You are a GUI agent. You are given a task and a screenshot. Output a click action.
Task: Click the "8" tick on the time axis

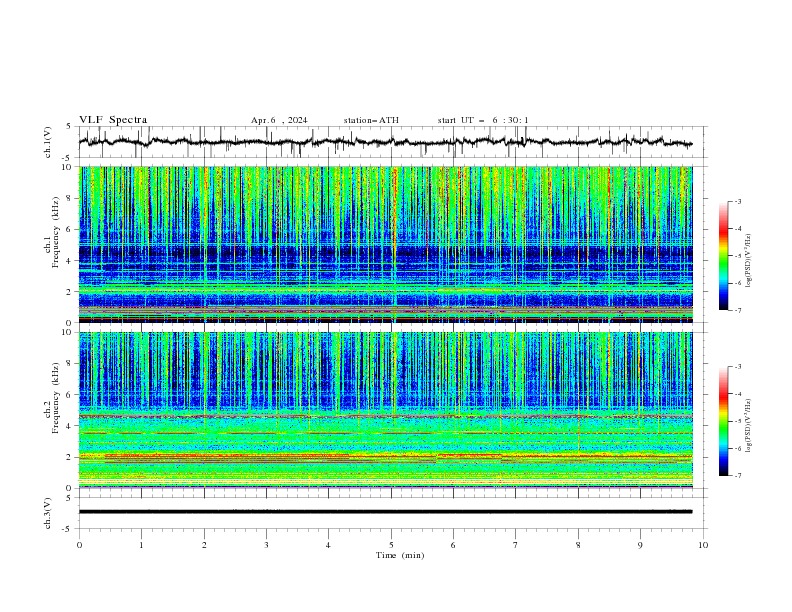(x=578, y=545)
